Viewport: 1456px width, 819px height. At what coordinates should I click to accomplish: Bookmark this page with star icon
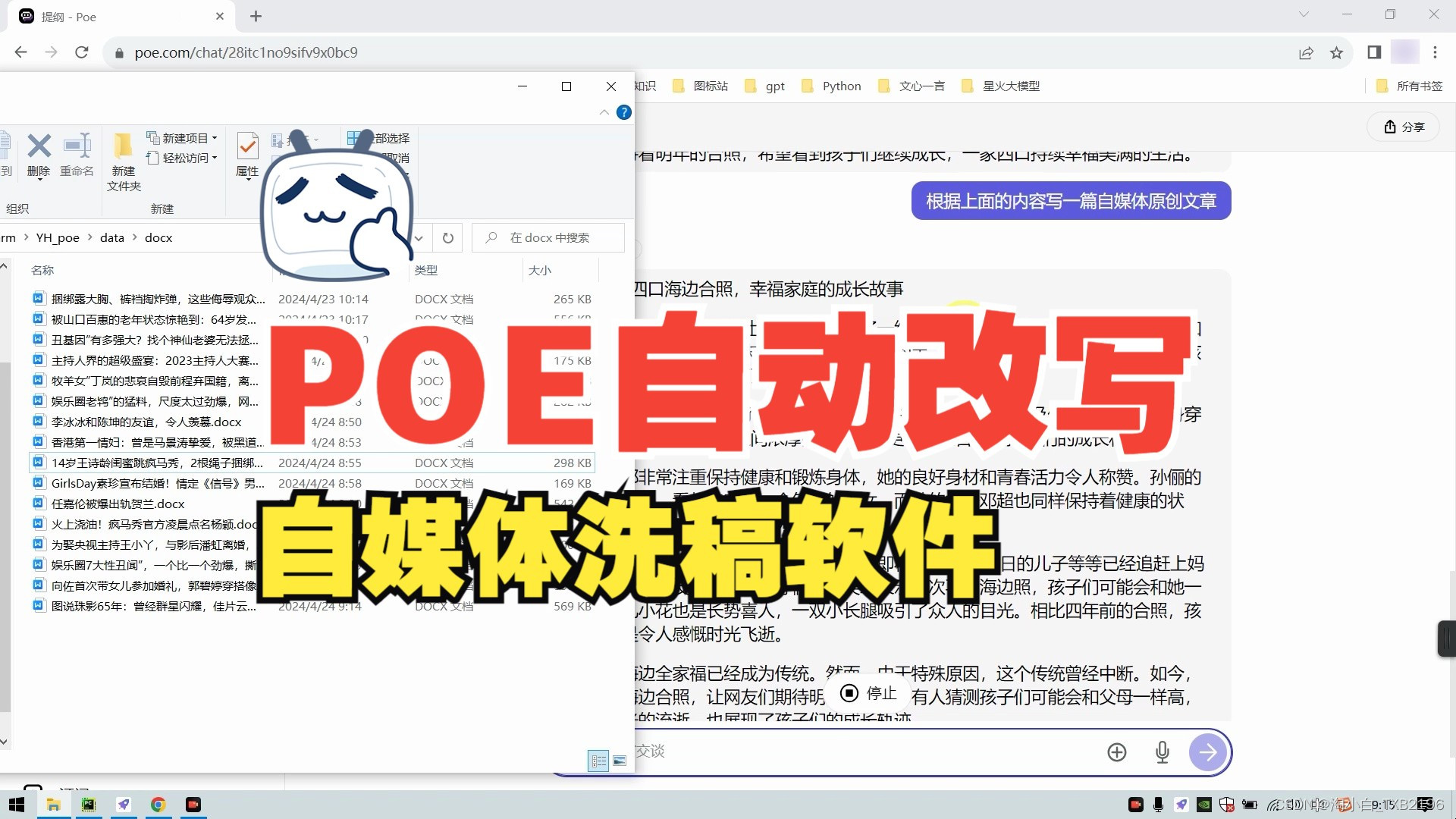(1336, 52)
